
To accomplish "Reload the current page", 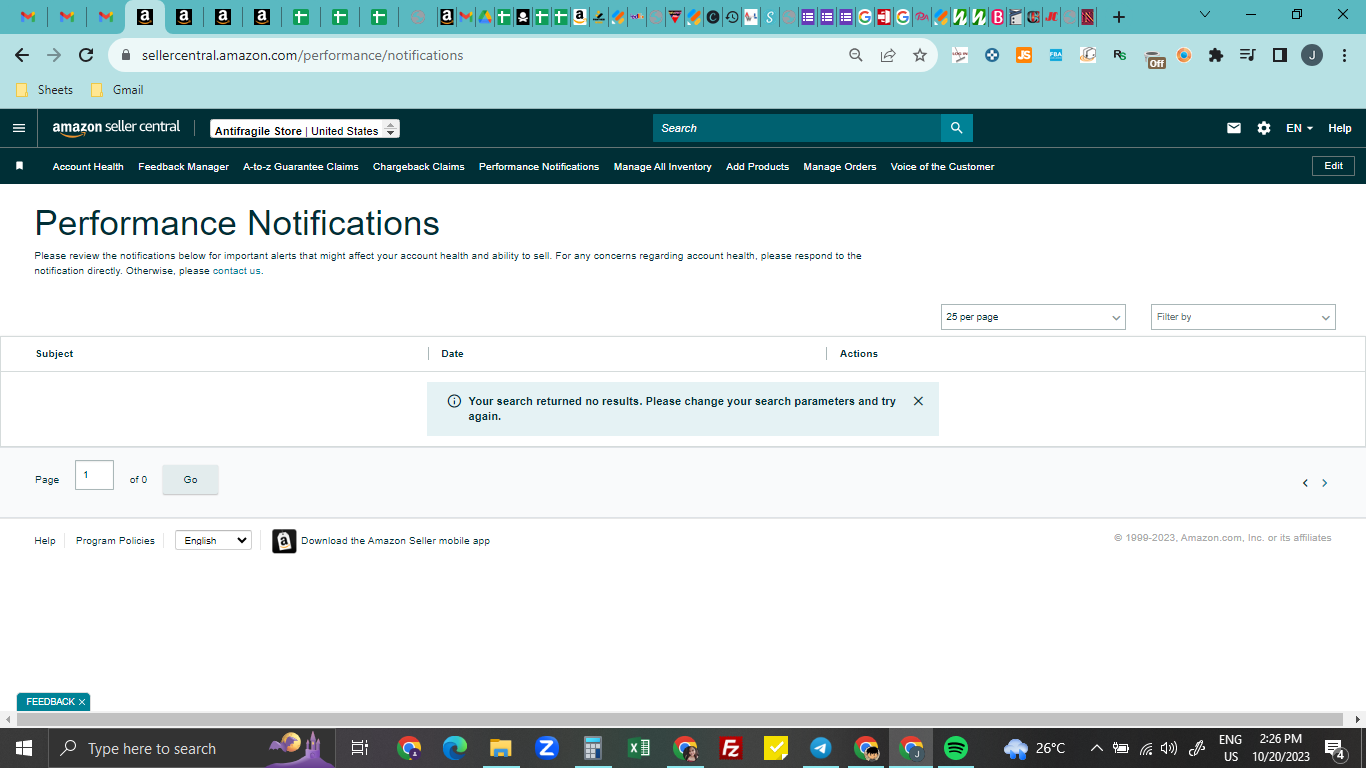I will coord(86,55).
